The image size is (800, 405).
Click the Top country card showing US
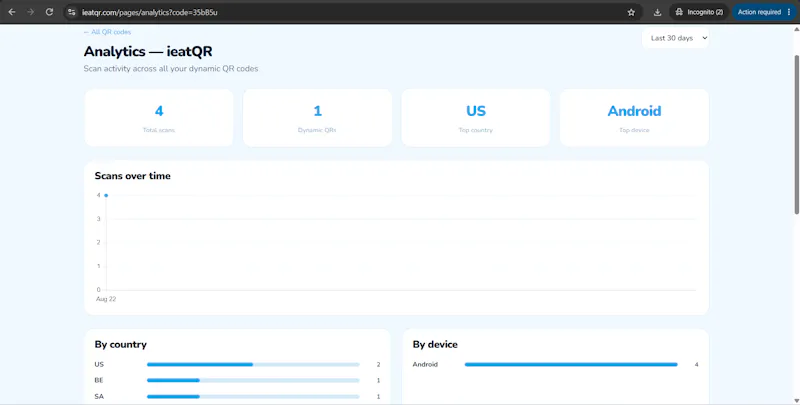coord(476,118)
